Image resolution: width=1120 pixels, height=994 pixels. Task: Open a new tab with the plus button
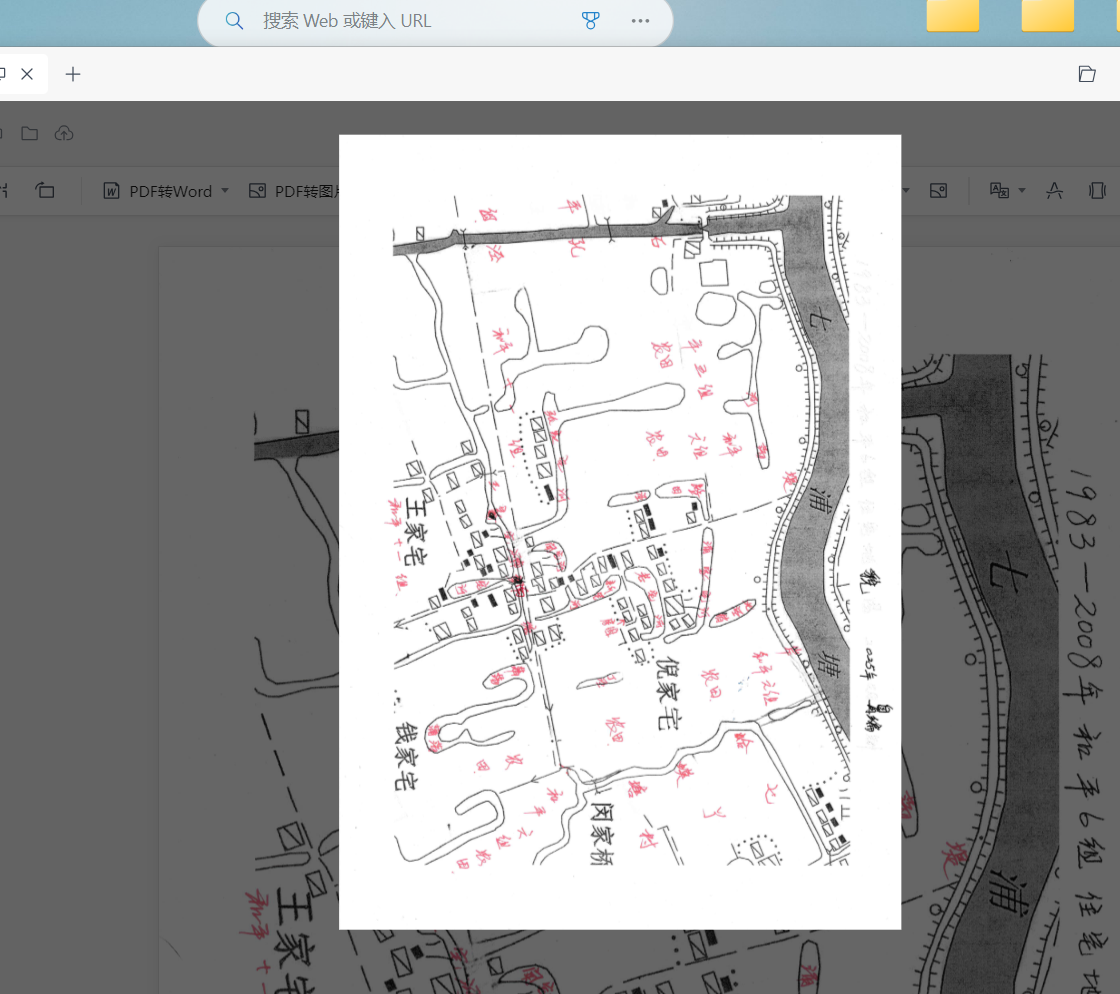73,74
